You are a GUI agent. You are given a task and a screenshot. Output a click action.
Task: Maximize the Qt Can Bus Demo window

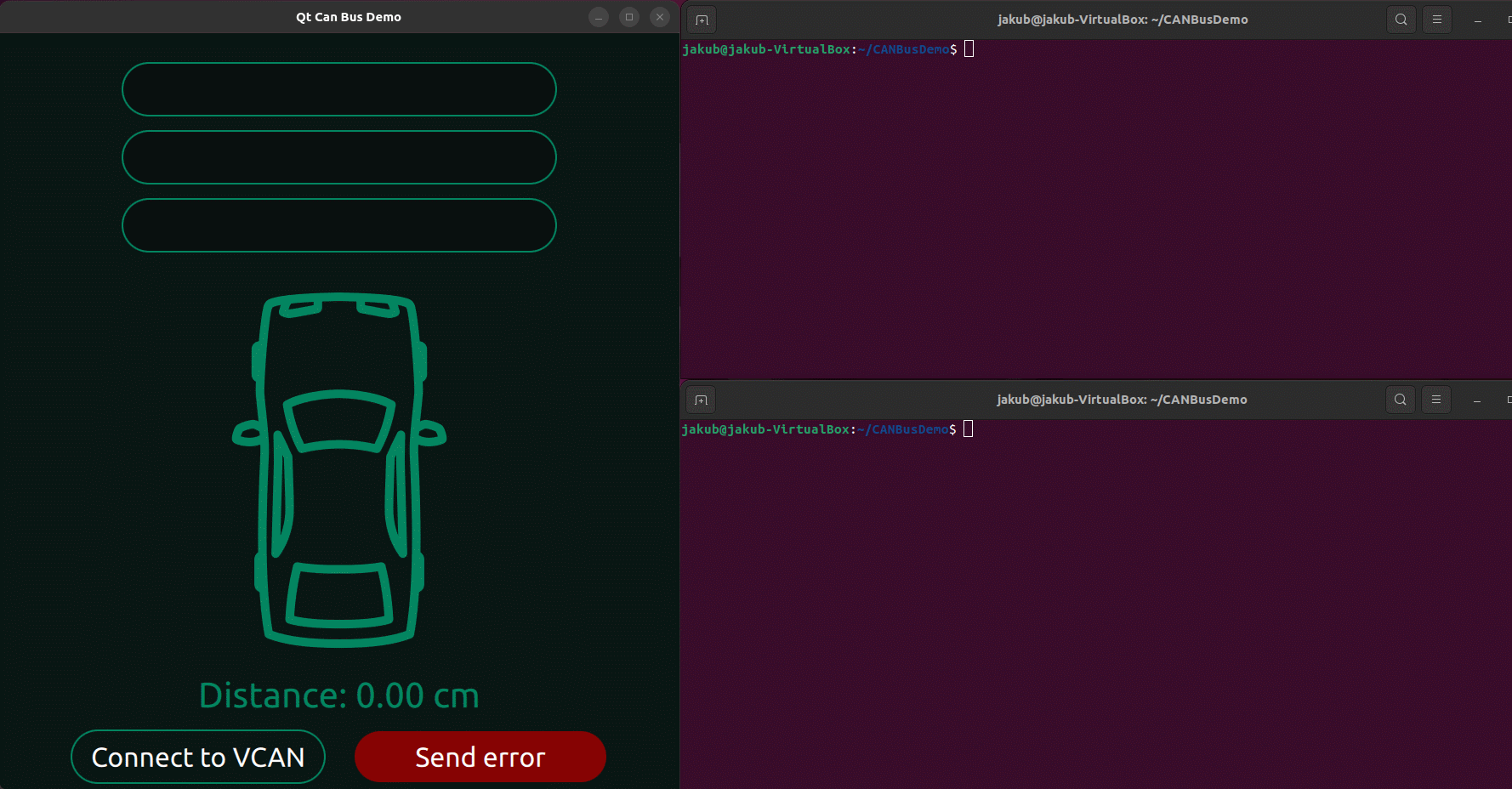pyautogui.click(x=629, y=17)
